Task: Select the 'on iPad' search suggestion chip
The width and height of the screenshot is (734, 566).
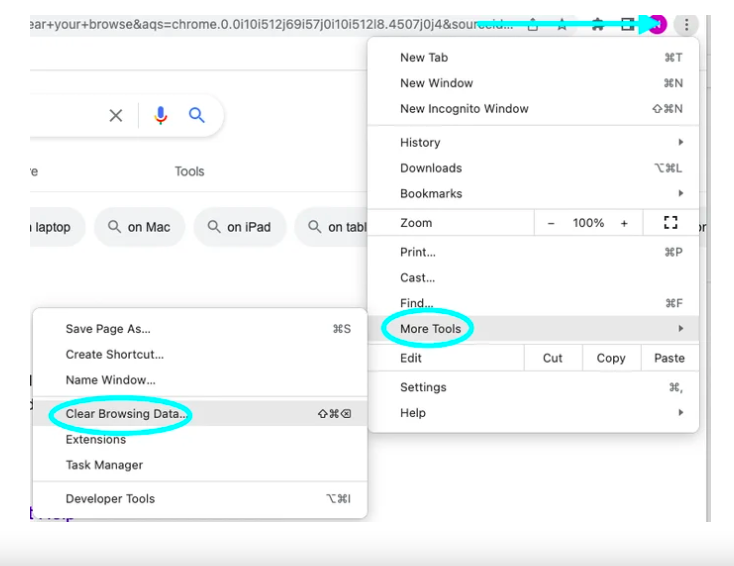Action: coord(240,227)
